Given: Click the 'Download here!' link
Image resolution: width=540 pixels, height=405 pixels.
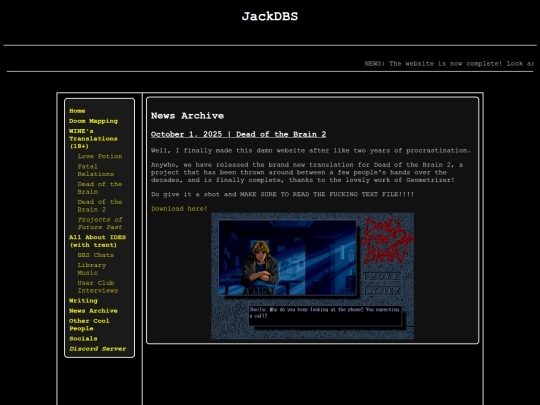Looking at the screenshot, I should (179, 209).
